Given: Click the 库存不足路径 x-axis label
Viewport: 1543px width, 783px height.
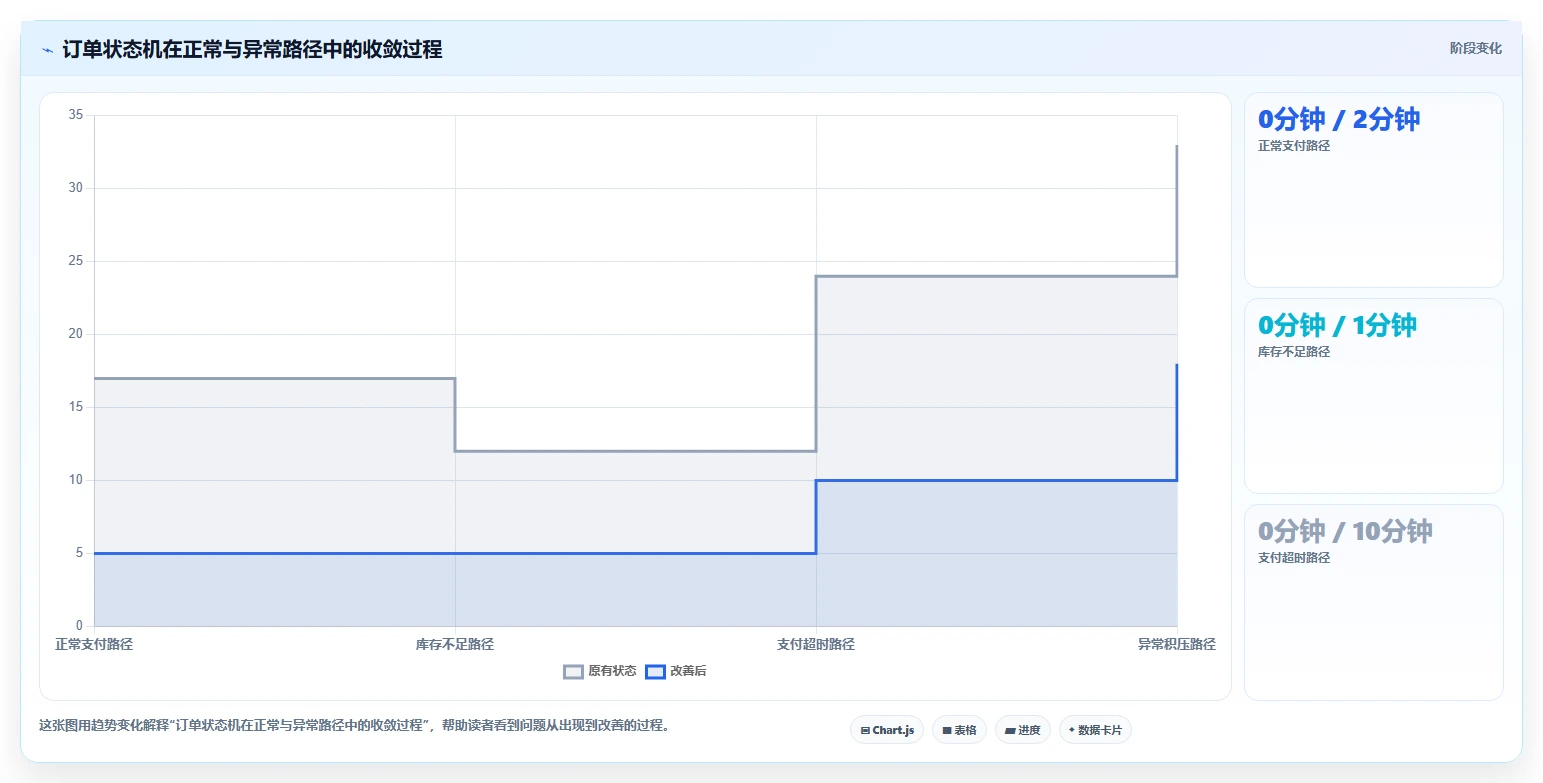Looking at the screenshot, I should click(x=455, y=644).
